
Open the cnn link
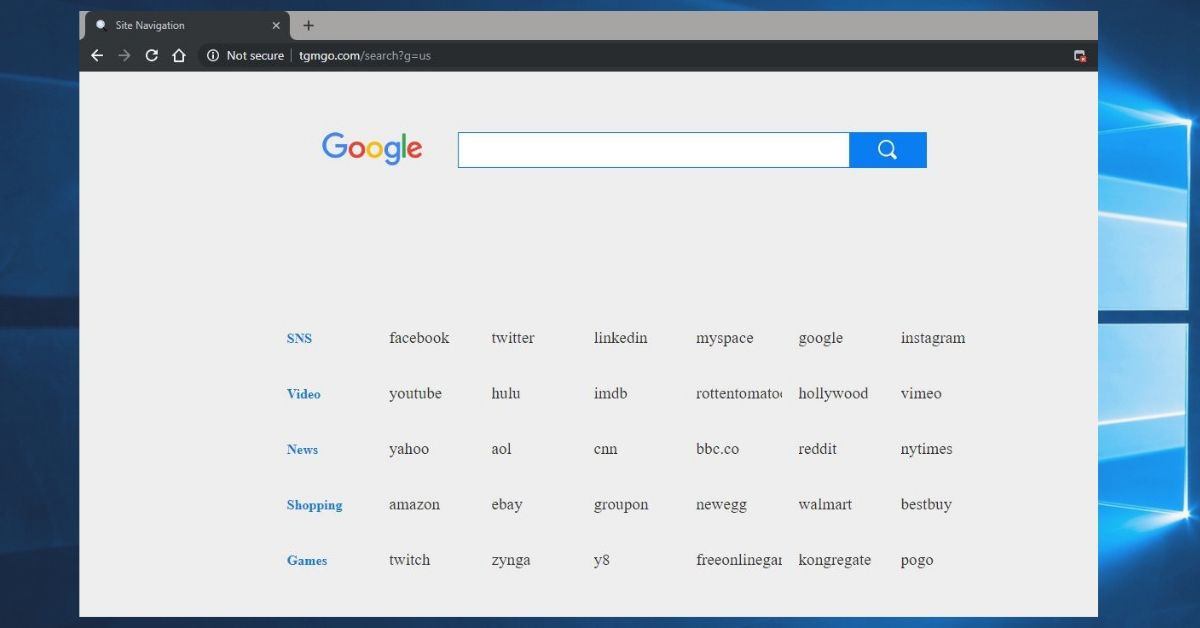tap(606, 450)
